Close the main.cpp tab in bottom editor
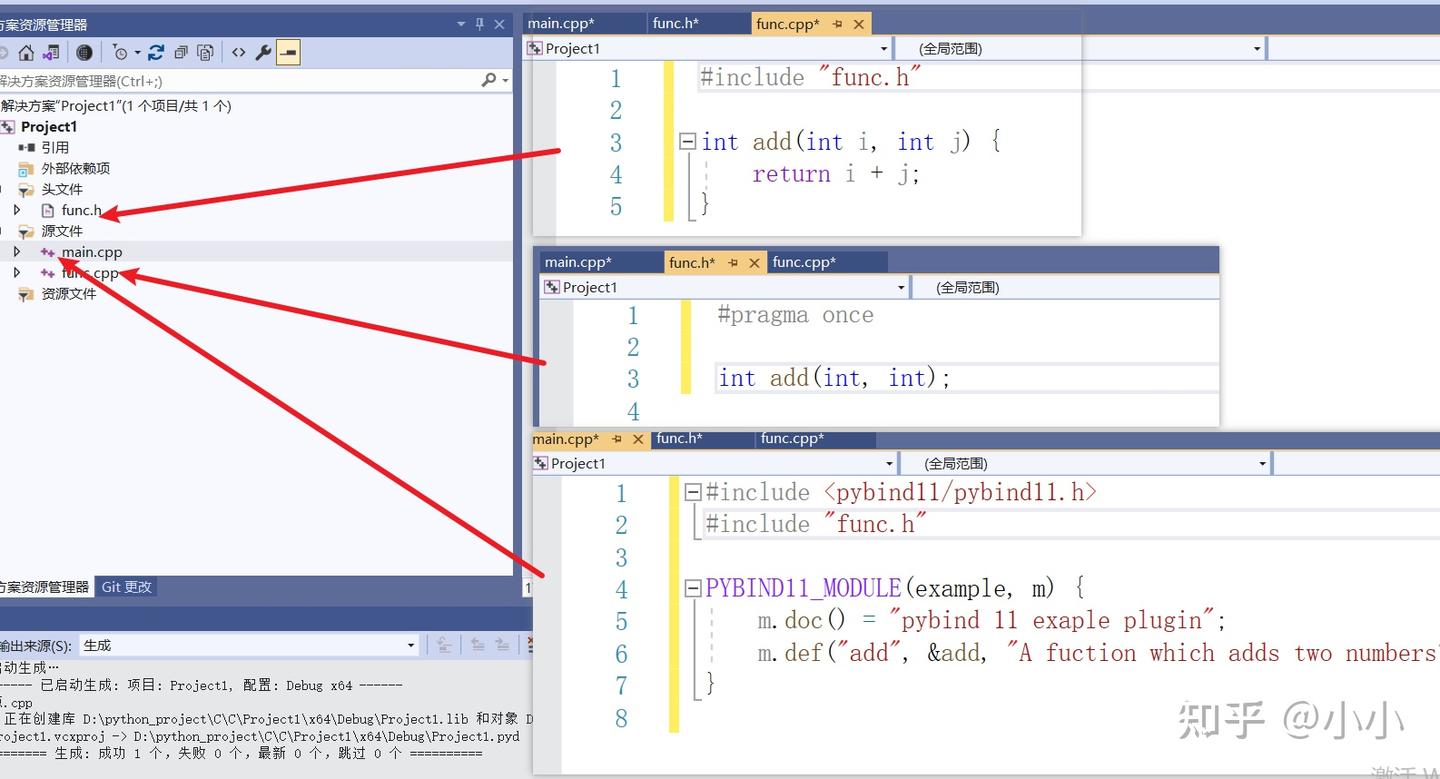Viewport: 1440px width, 779px height. point(638,439)
